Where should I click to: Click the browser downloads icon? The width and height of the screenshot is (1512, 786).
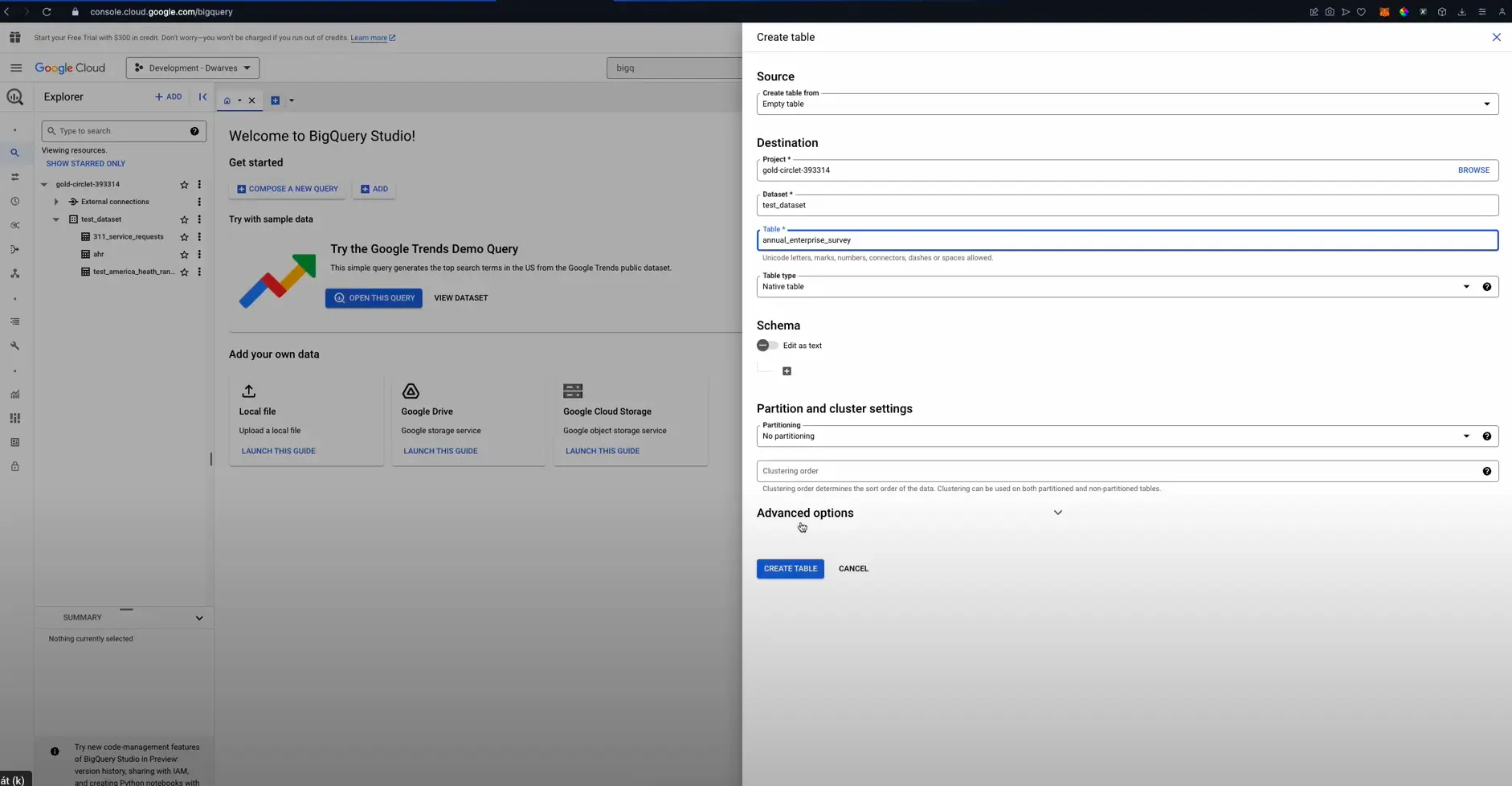(1461, 12)
